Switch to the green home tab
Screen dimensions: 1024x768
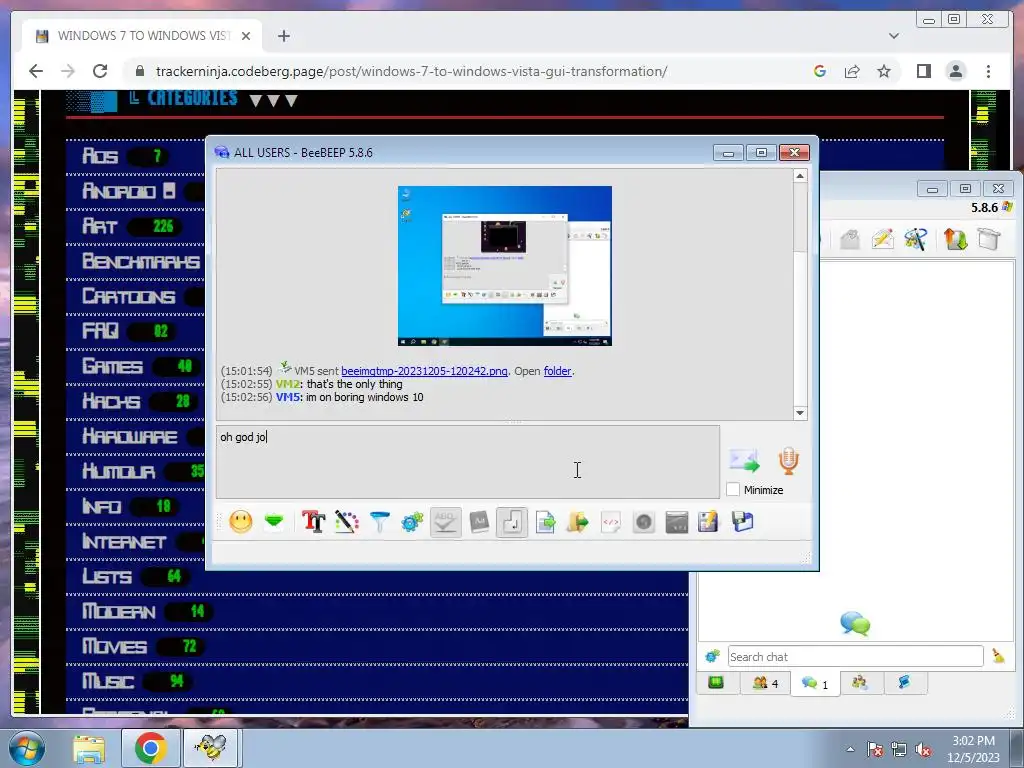(716, 683)
